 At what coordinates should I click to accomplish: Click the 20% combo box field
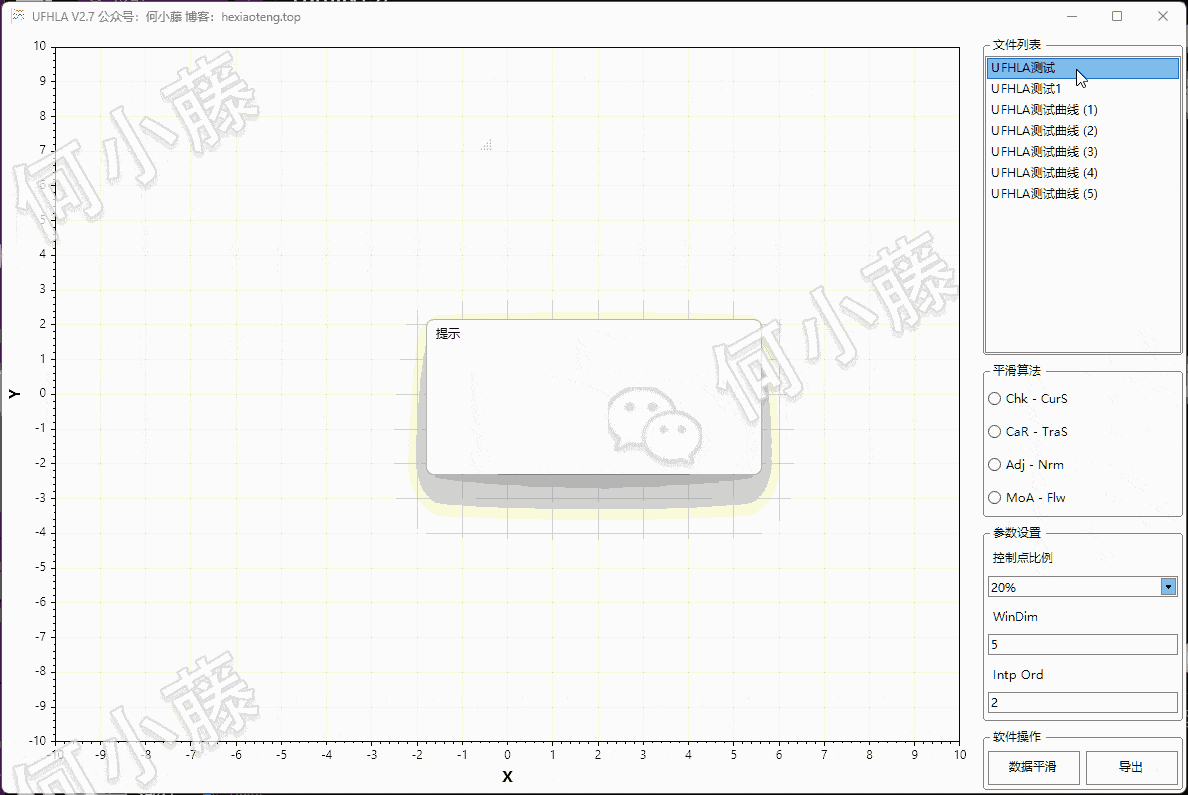(1073, 587)
